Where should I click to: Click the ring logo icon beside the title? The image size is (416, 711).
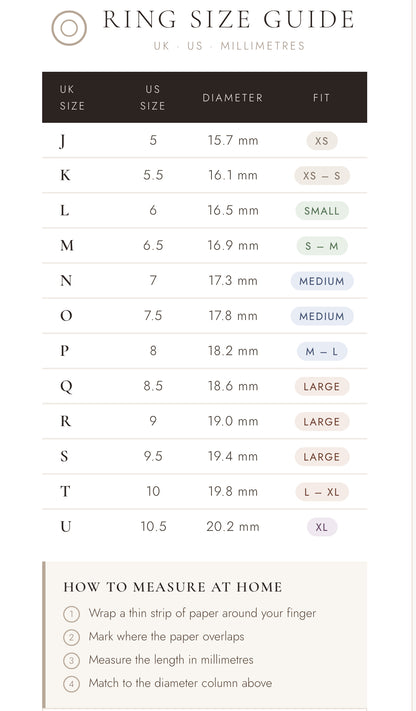coord(69,28)
